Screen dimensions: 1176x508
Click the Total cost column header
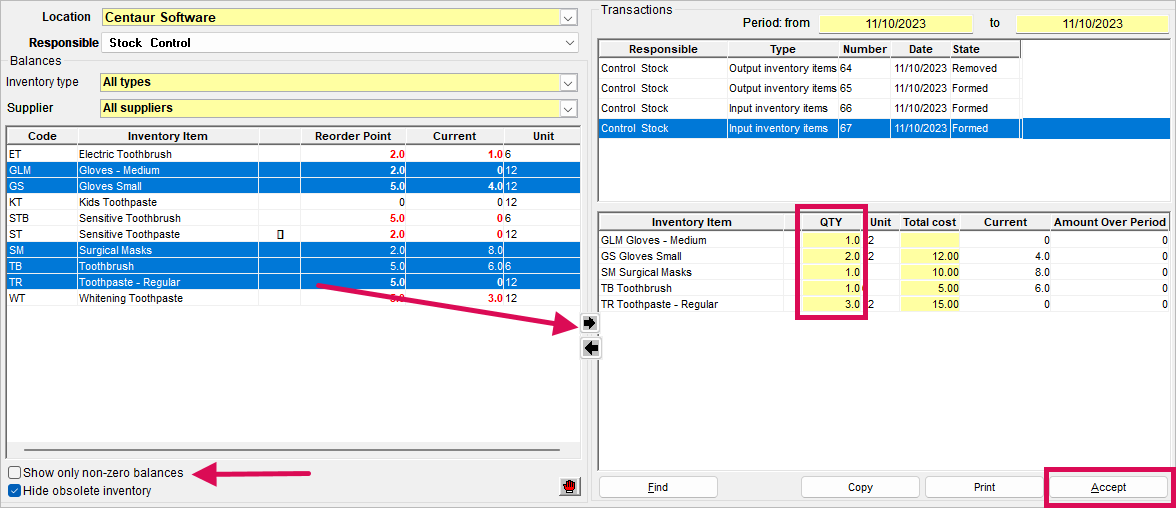[x=930, y=222]
